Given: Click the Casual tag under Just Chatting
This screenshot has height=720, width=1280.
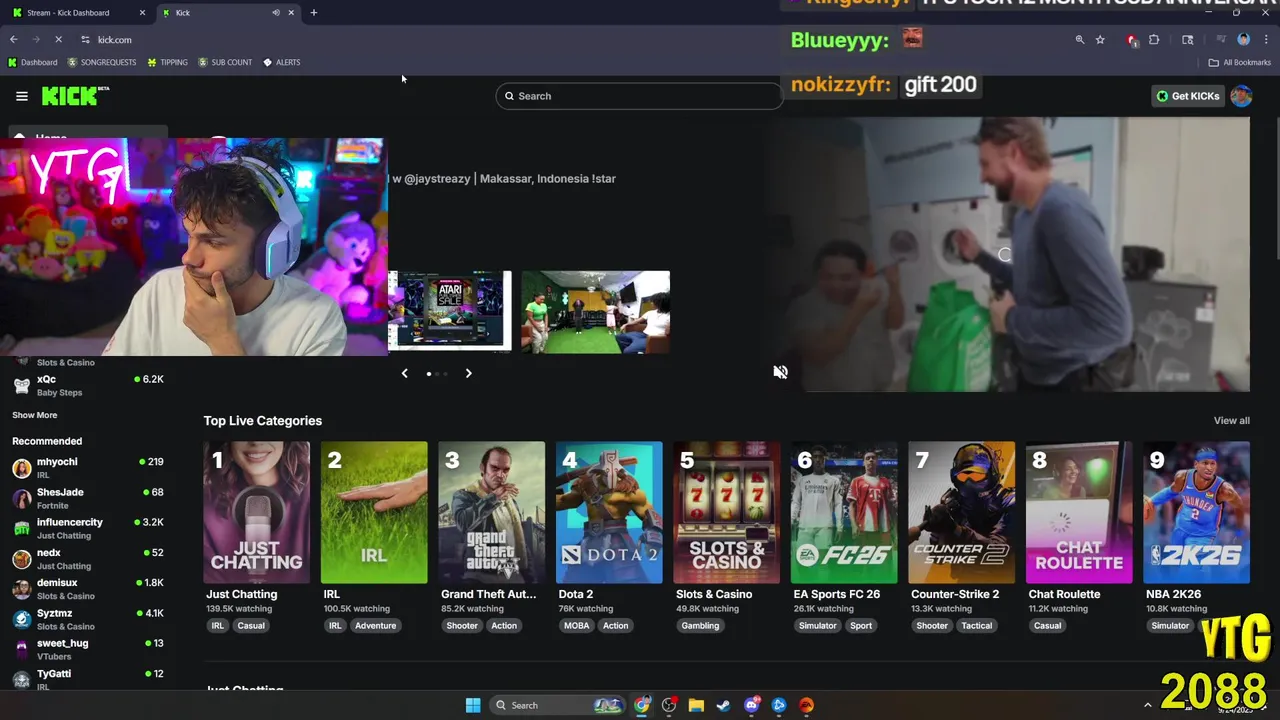Looking at the screenshot, I should tap(251, 626).
